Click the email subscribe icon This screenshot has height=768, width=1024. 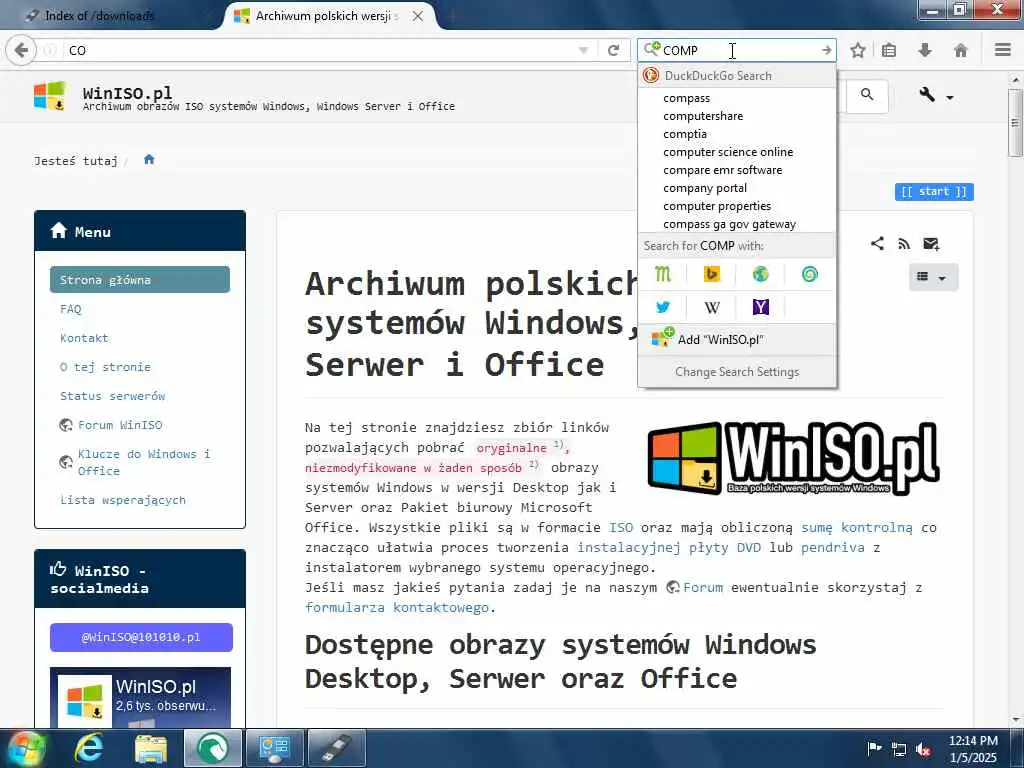tap(931, 244)
